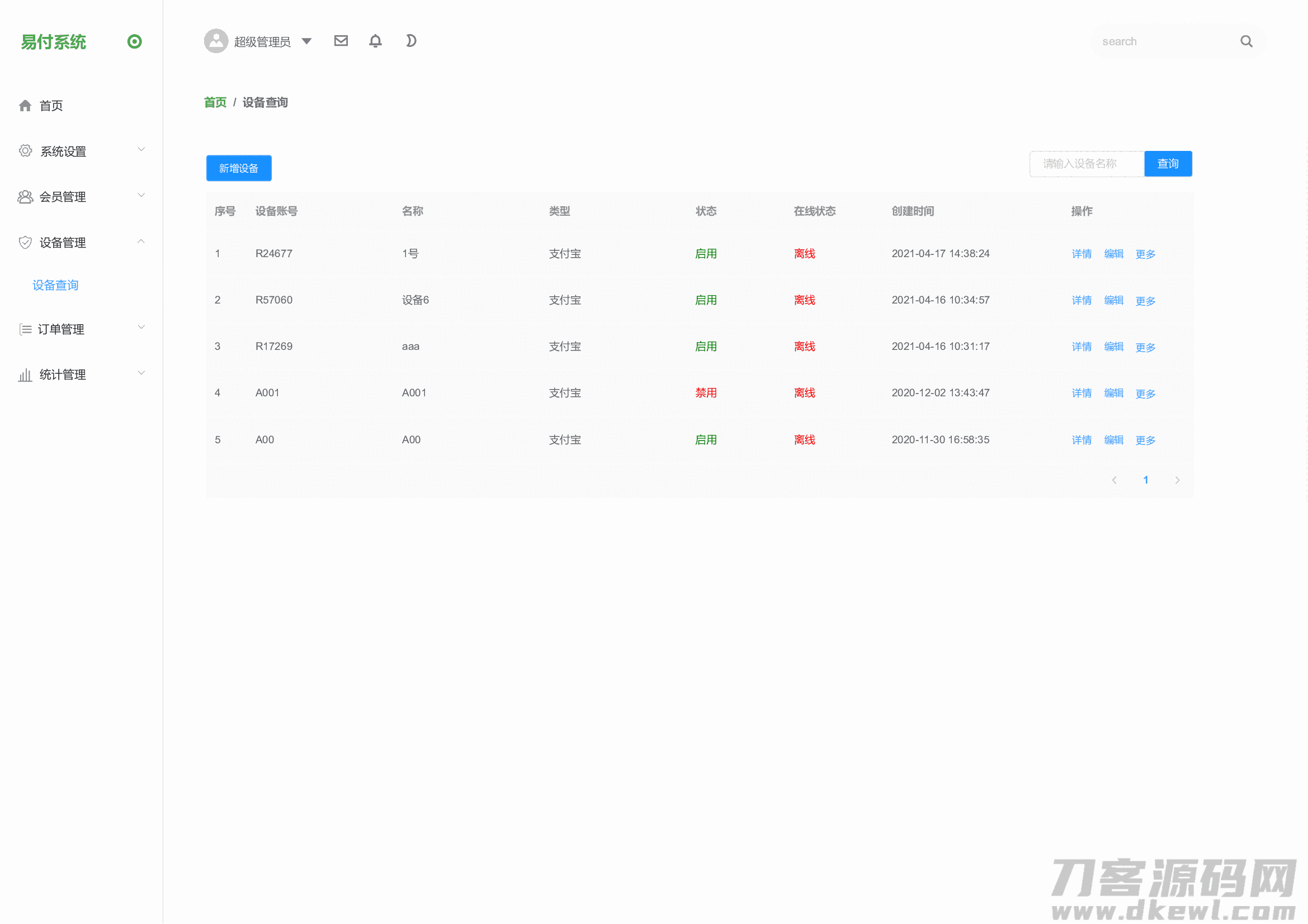Click the home icon for 首页
The image size is (1308, 924).
click(x=25, y=106)
